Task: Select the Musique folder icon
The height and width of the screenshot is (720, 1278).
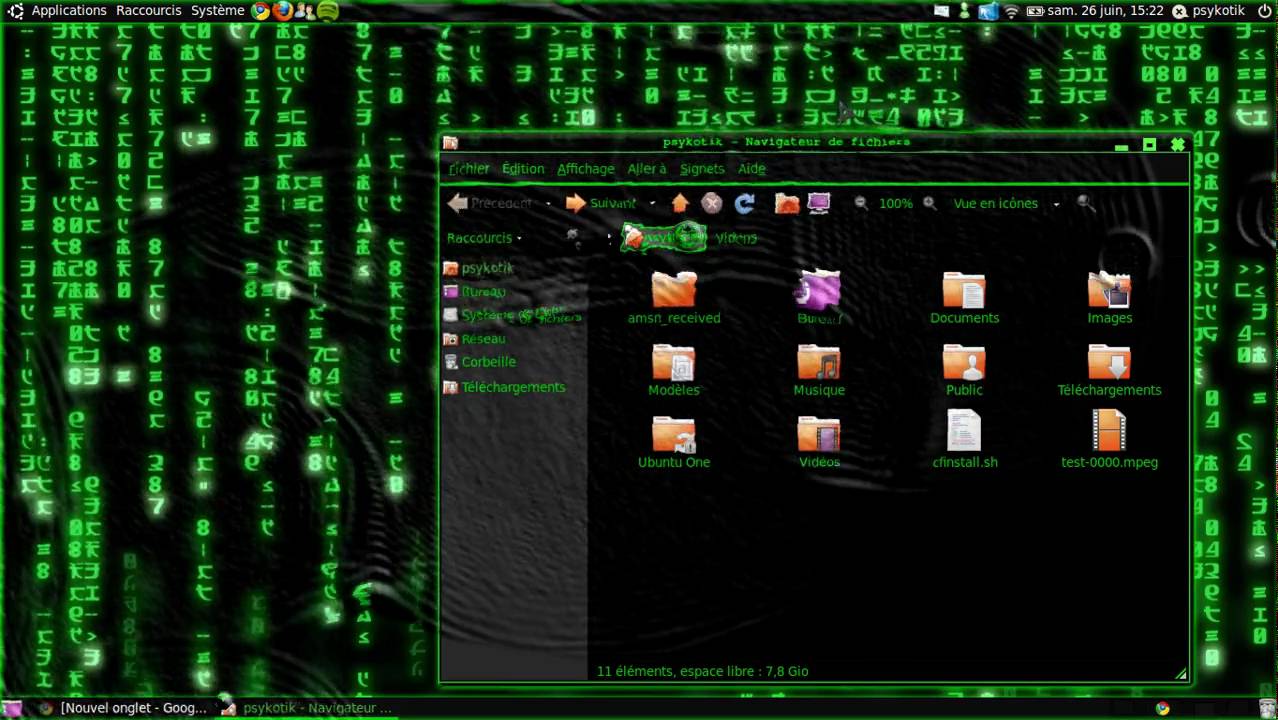Action: pos(819,362)
